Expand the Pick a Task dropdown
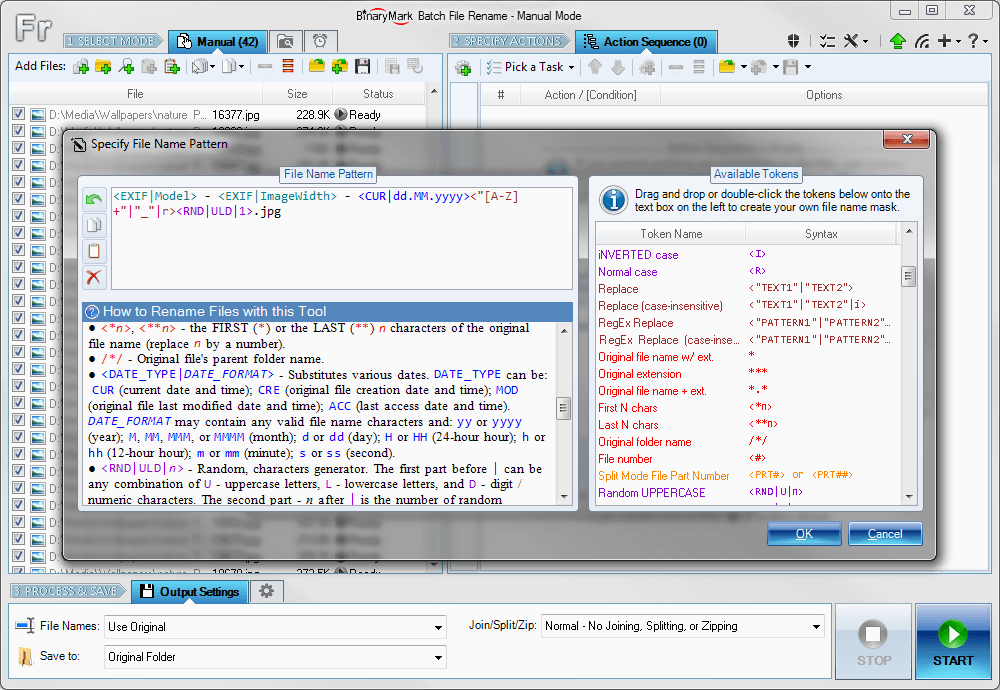 pyautogui.click(x=571, y=67)
